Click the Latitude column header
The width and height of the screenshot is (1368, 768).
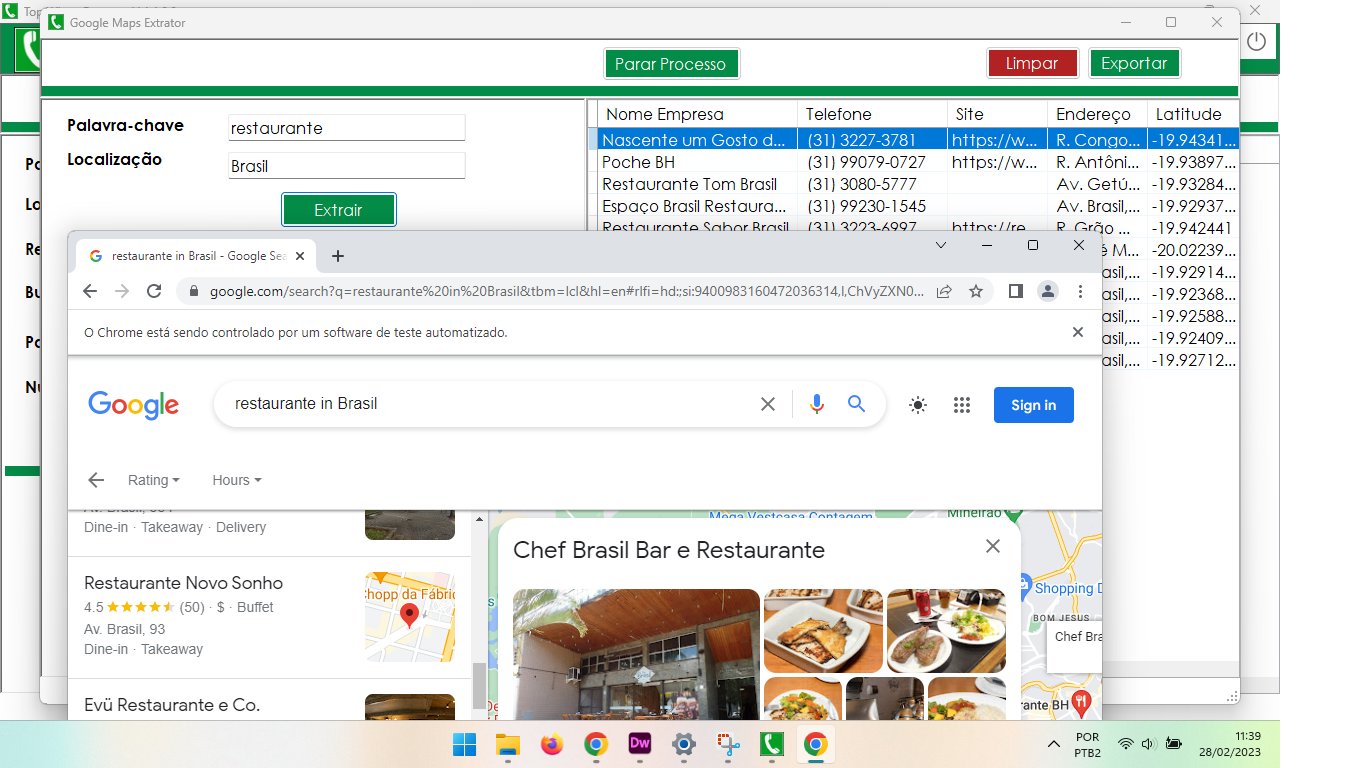tap(1193, 114)
